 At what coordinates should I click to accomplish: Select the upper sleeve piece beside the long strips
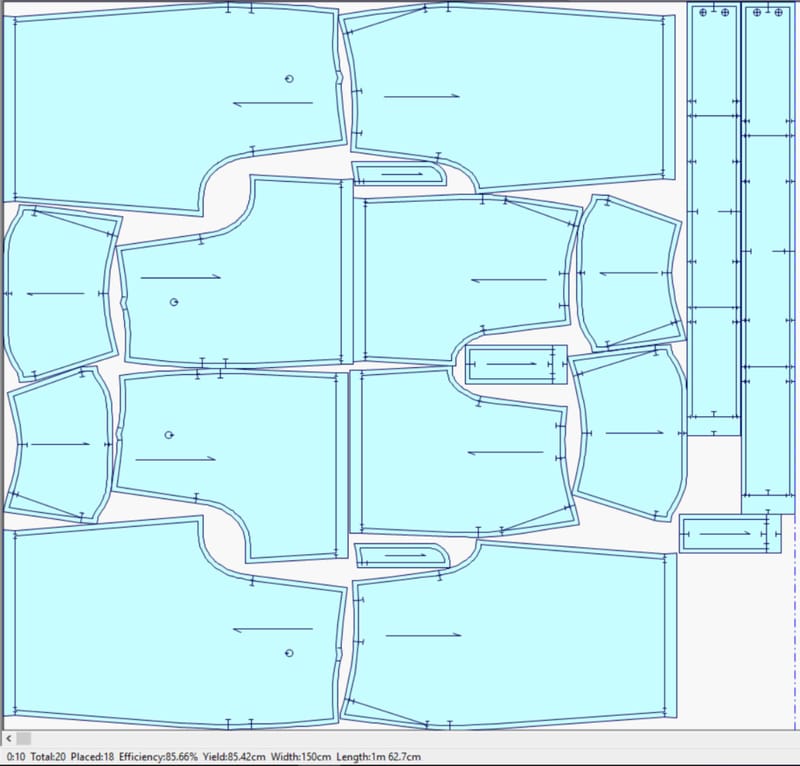tap(630, 273)
